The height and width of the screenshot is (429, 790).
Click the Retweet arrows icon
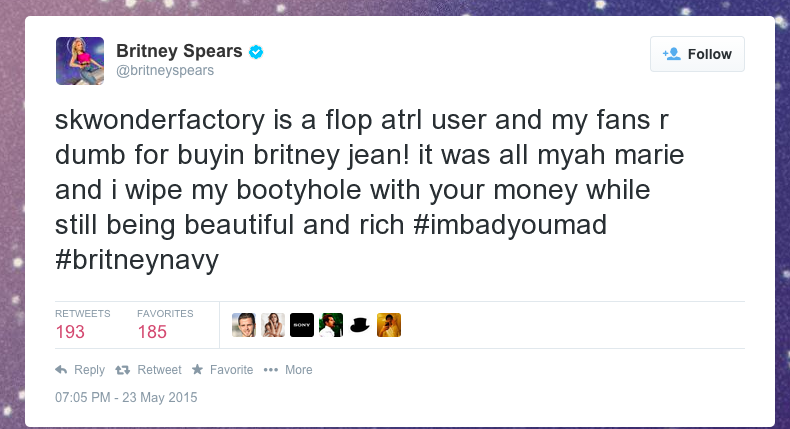click(x=122, y=370)
